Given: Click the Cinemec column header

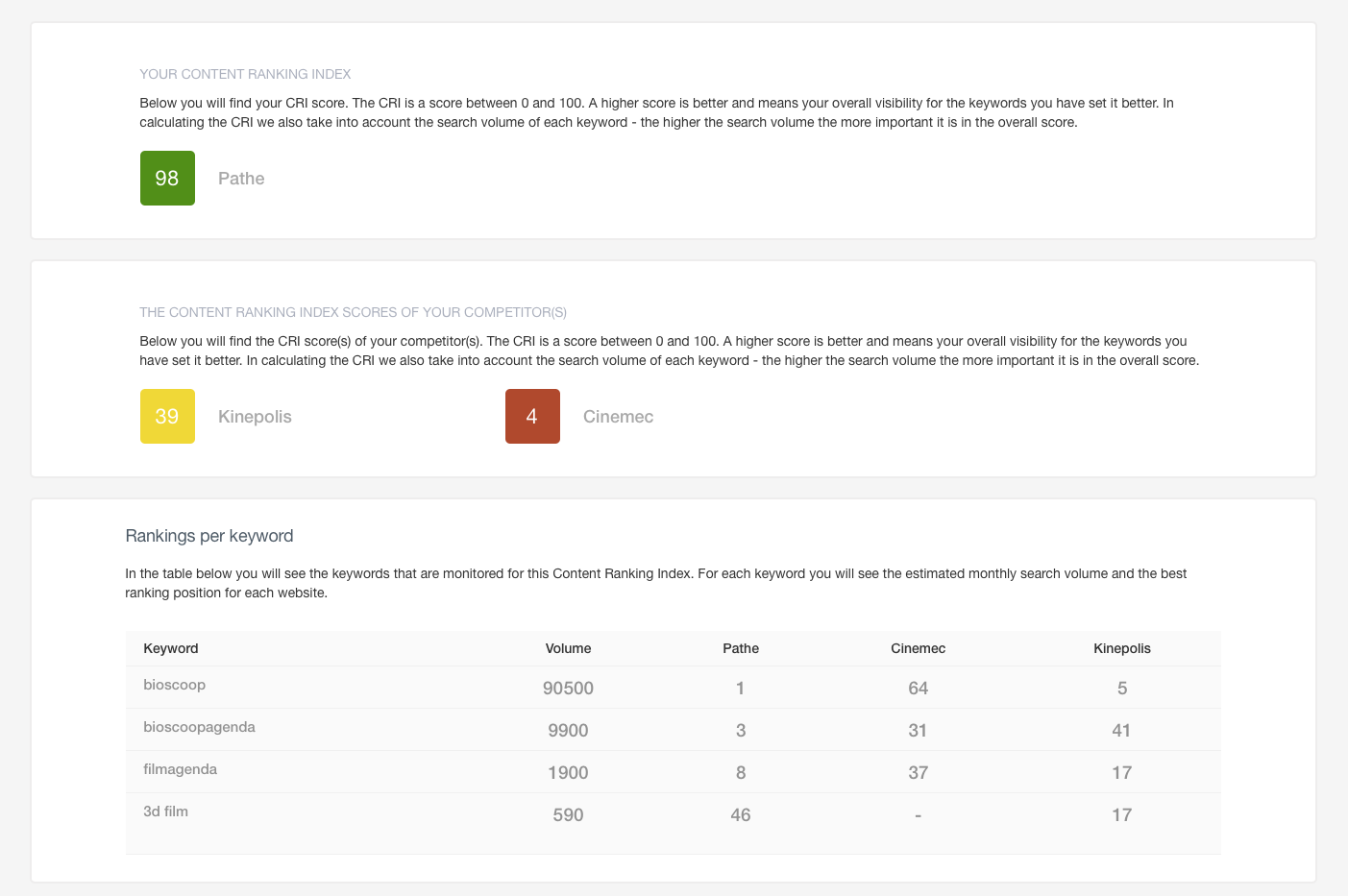Looking at the screenshot, I should pyautogui.click(x=918, y=648).
